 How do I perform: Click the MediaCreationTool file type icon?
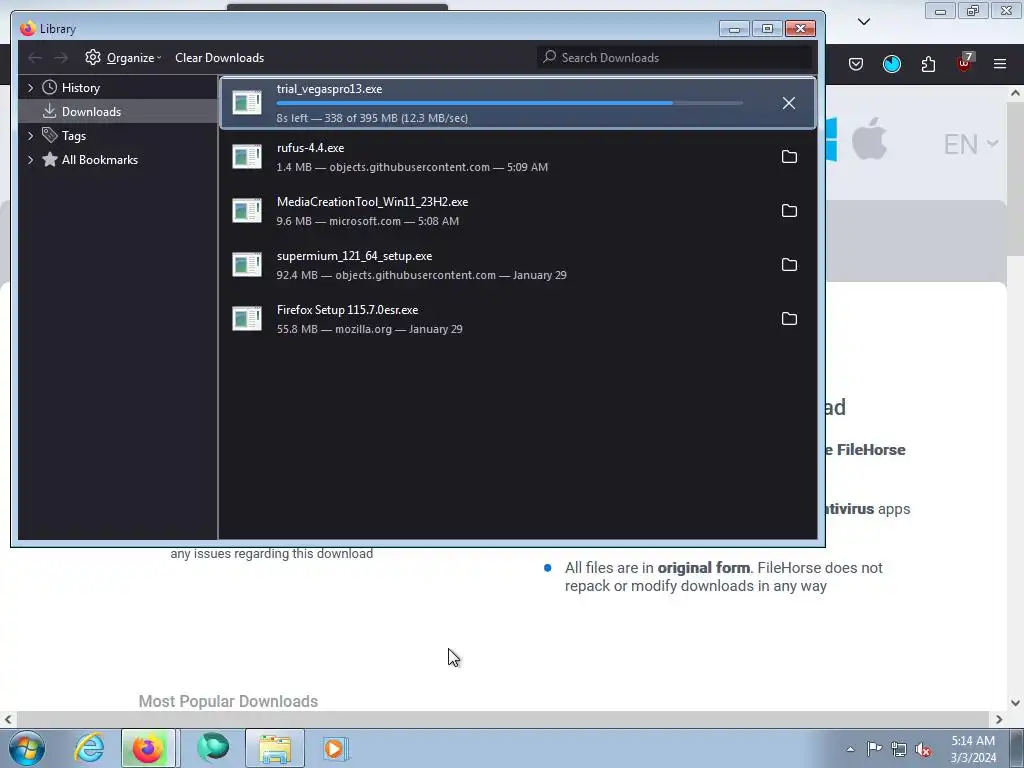tap(247, 211)
